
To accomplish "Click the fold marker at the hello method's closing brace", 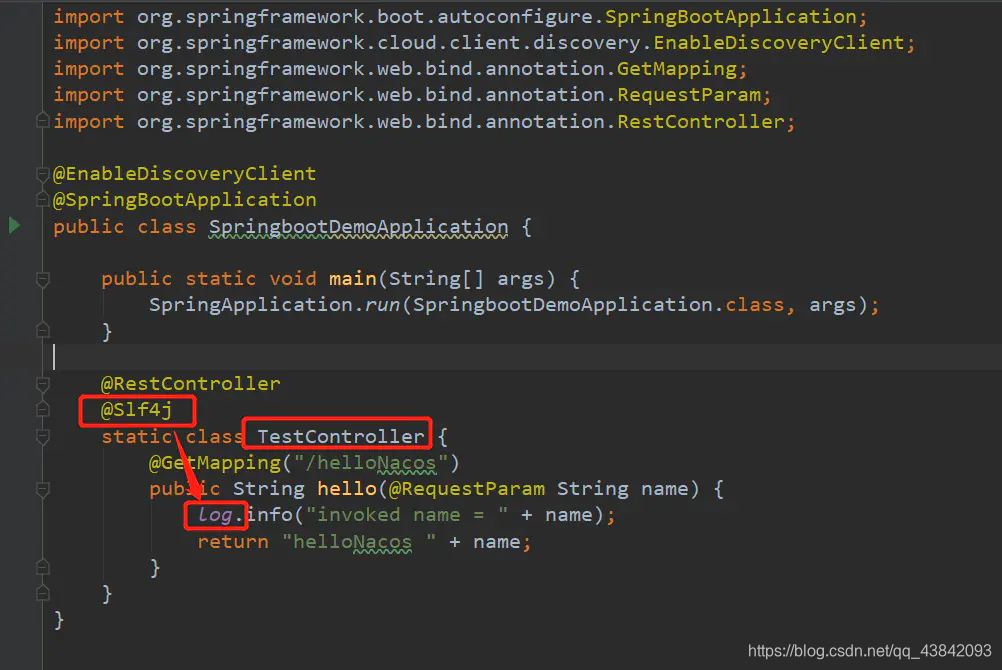I will coord(43,567).
